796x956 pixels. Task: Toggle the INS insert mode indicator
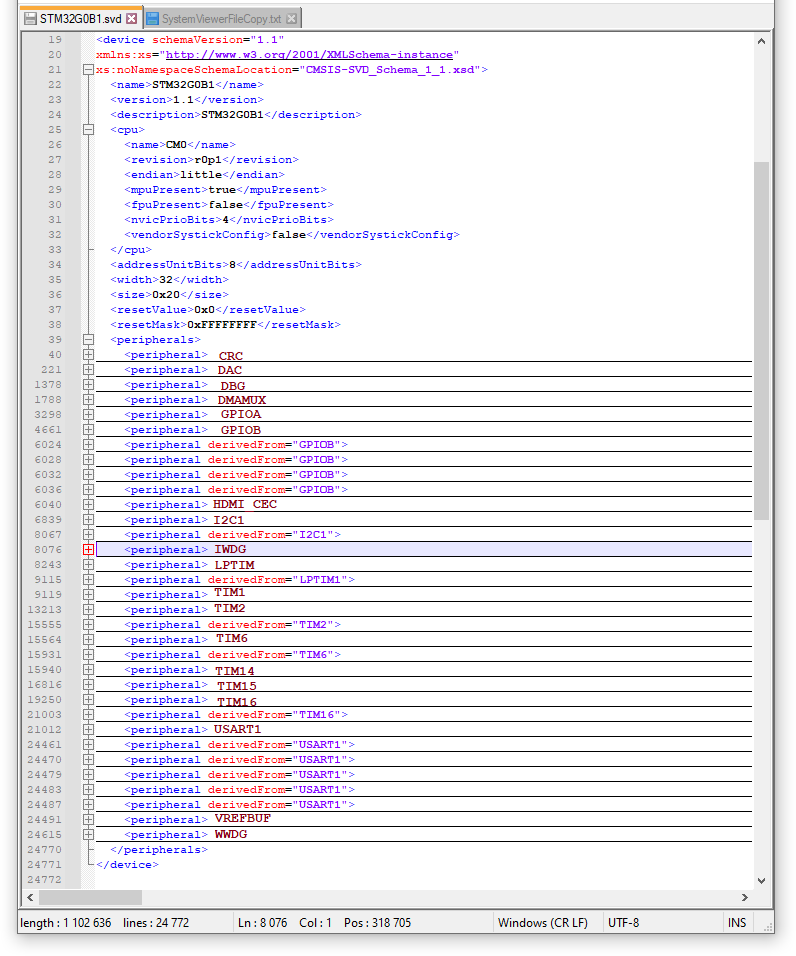pyautogui.click(x=736, y=923)
